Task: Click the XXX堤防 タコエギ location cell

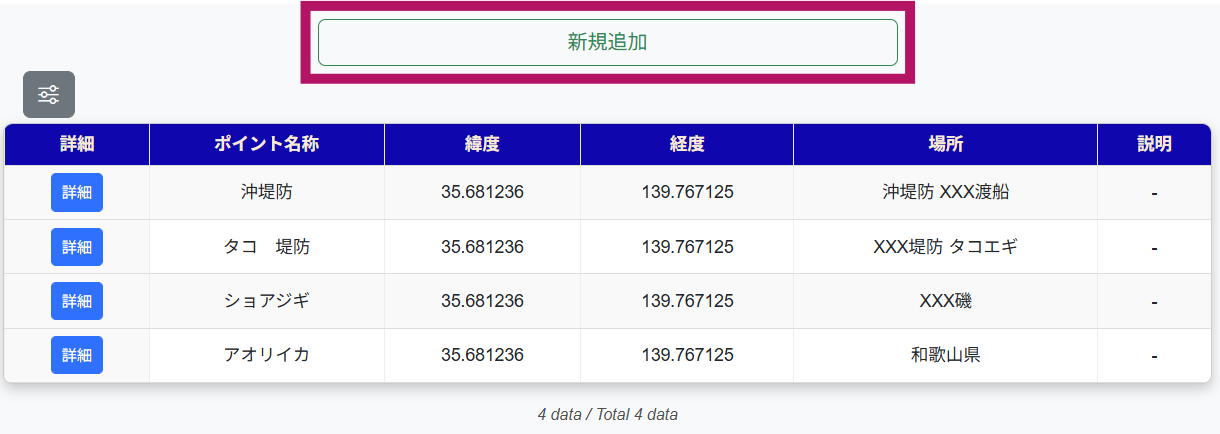Action: coord(945,247)
